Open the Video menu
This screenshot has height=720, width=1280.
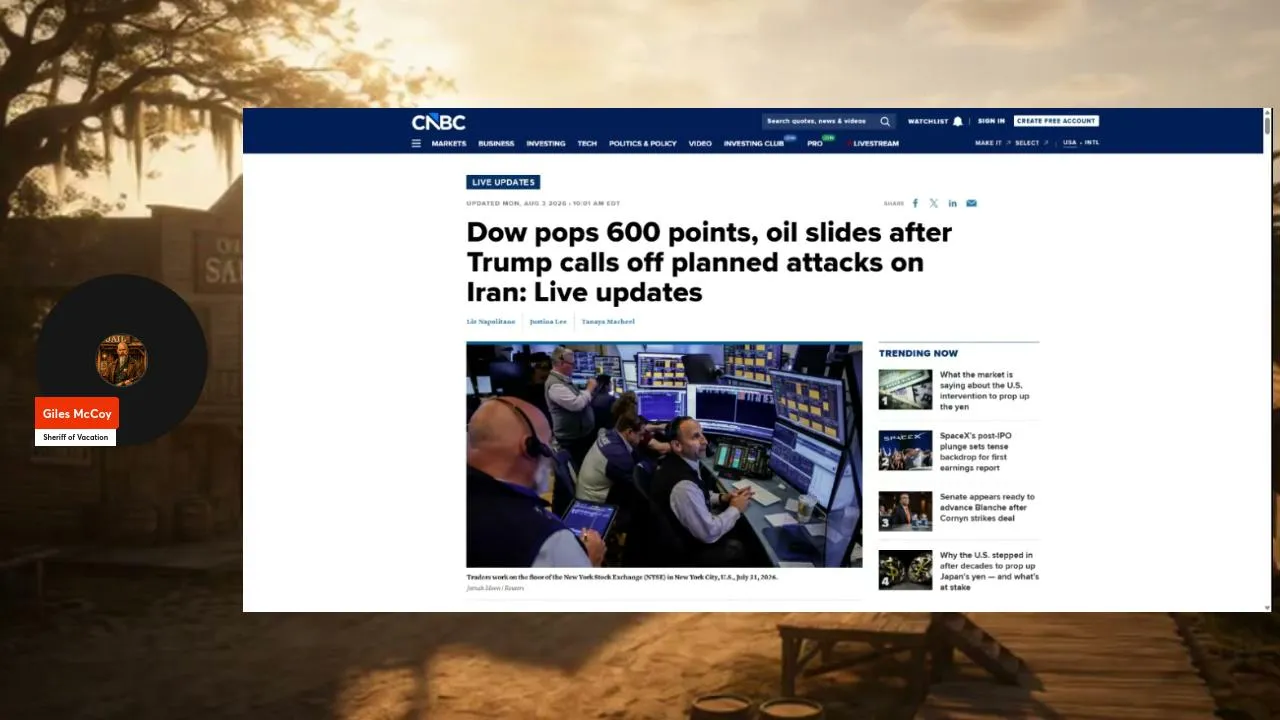(700, 143)
